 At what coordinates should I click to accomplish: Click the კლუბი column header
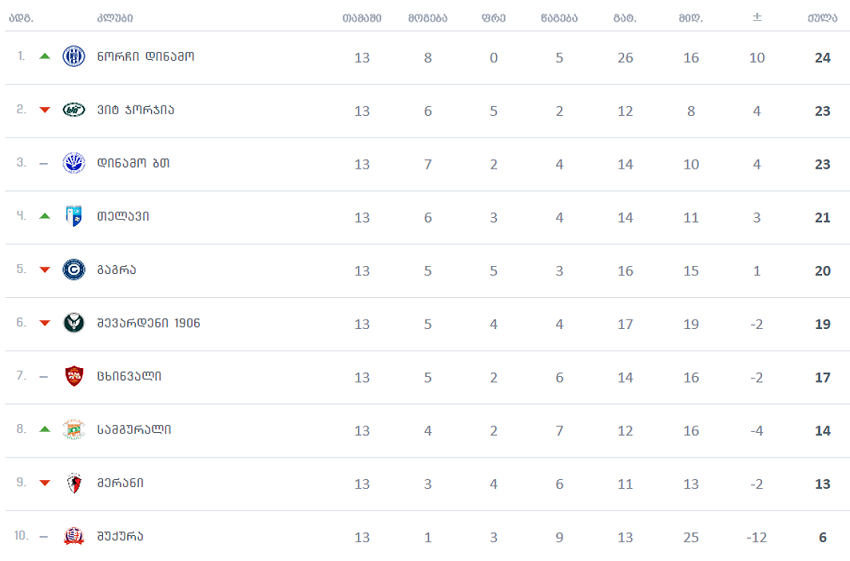[x=115, y=18]
